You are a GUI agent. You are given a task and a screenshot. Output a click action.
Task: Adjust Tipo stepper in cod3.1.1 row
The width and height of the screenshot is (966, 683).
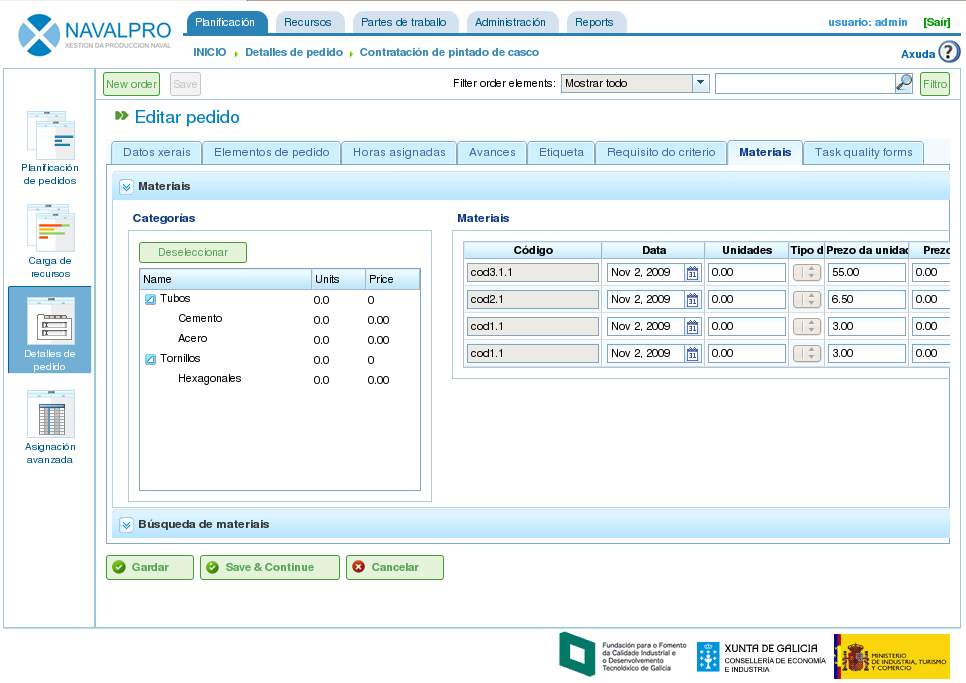point(806,272)
